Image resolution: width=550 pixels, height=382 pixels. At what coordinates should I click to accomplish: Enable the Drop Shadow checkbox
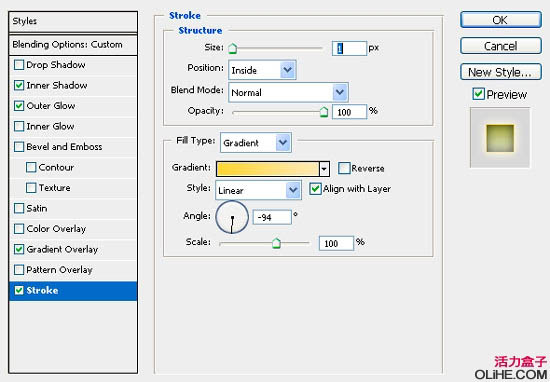[19, 65]
